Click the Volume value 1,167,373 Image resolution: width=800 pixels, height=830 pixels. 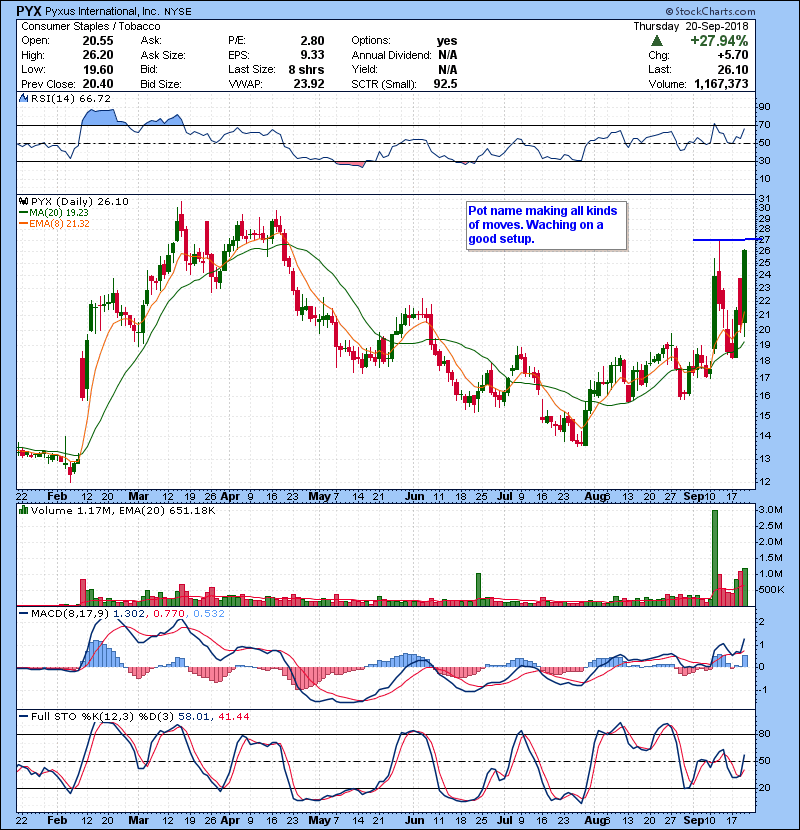721,84
